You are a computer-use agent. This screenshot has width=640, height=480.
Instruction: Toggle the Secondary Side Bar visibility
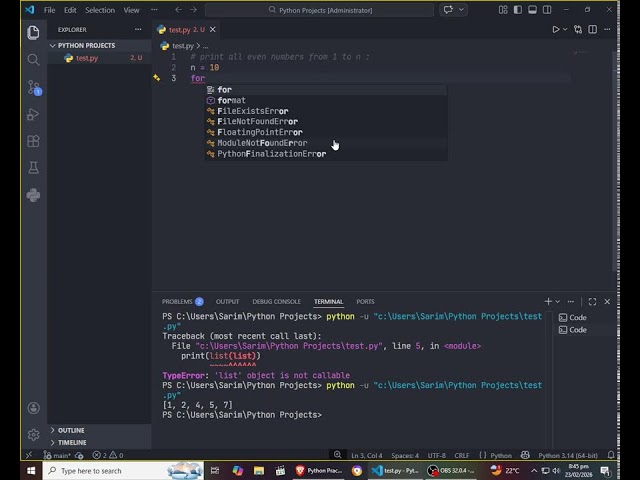tap(547, 10)
